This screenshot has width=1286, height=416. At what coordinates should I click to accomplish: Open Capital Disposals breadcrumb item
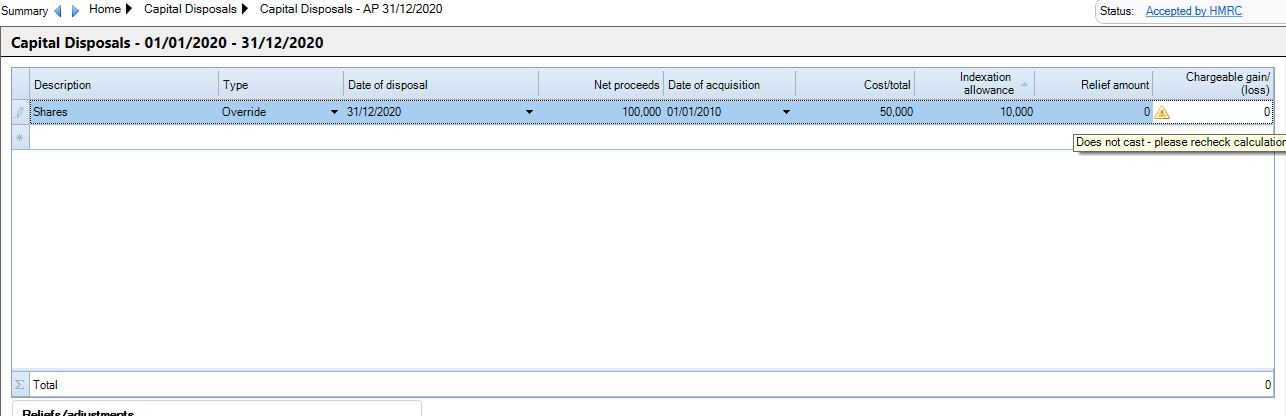[191, 9]
